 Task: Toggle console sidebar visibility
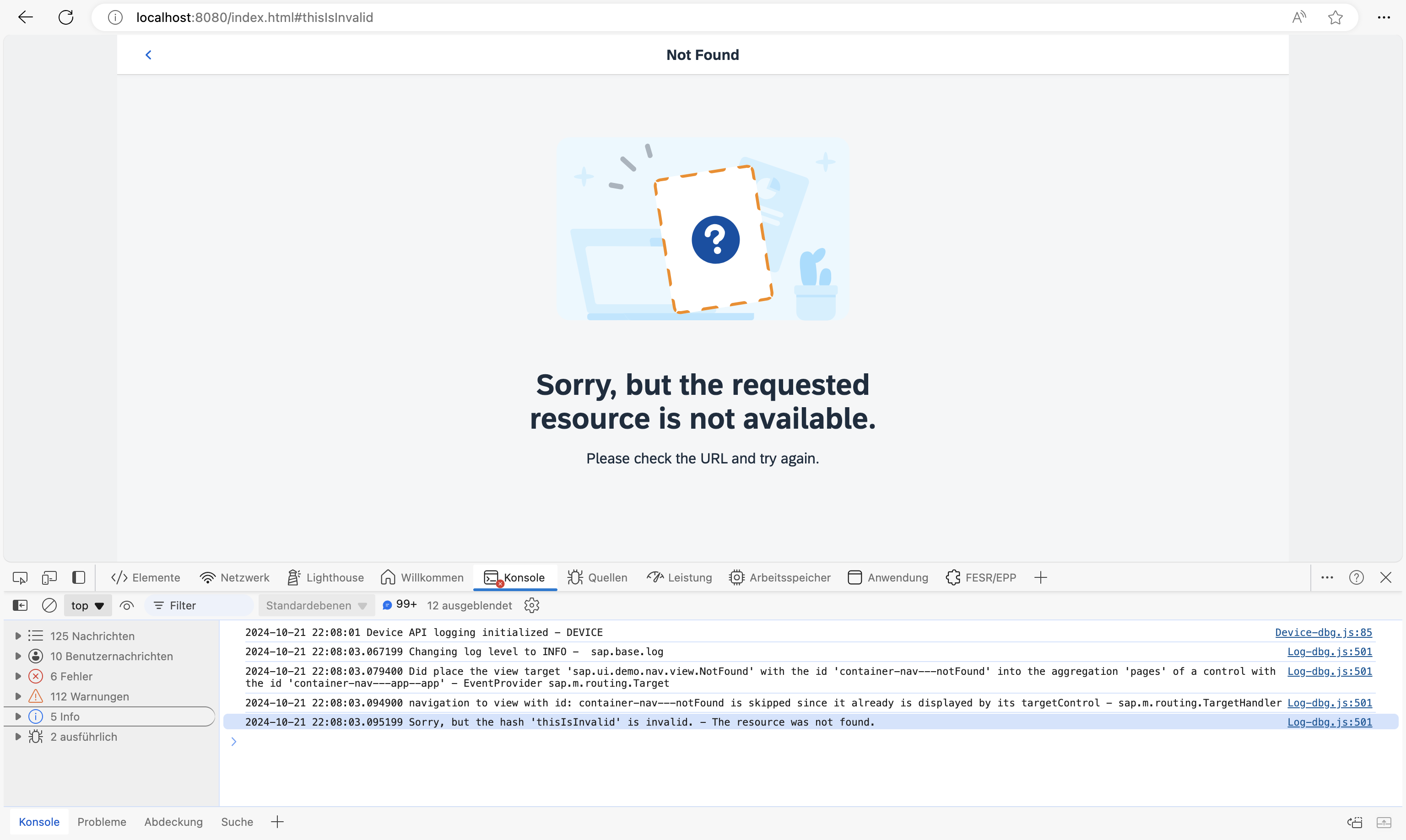[x=20, y=606]
